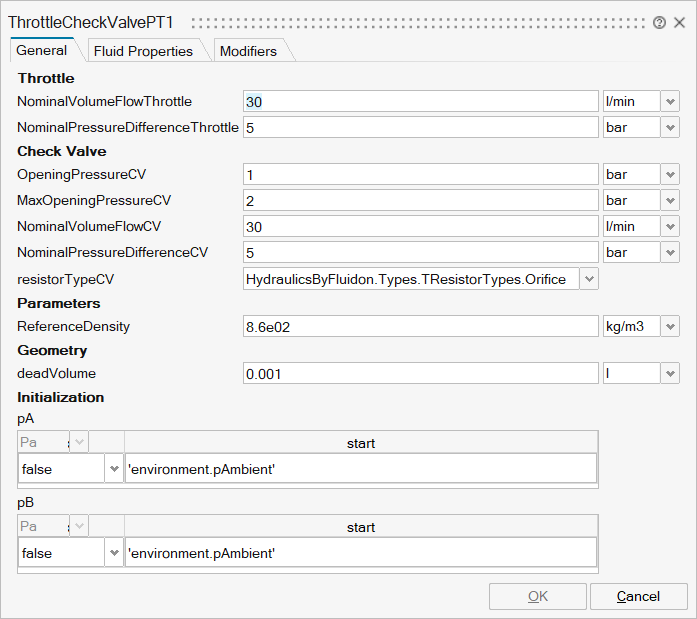Screen dimensions: 697x619
Task: Click the help question mark icon
Action: tap(659, 23)
